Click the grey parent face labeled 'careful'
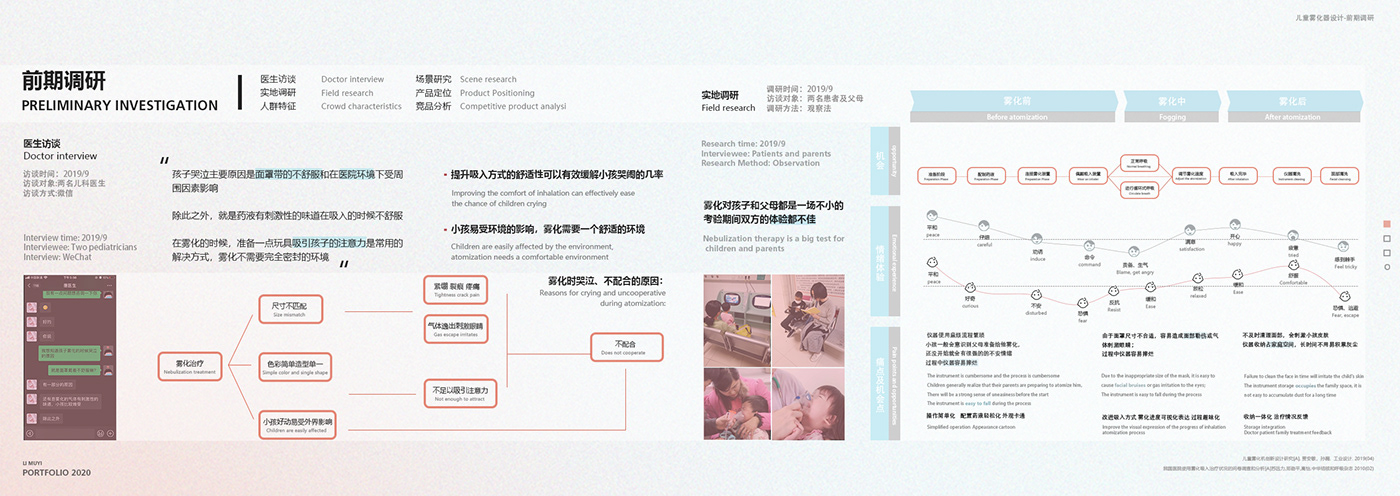 point(984,225)
